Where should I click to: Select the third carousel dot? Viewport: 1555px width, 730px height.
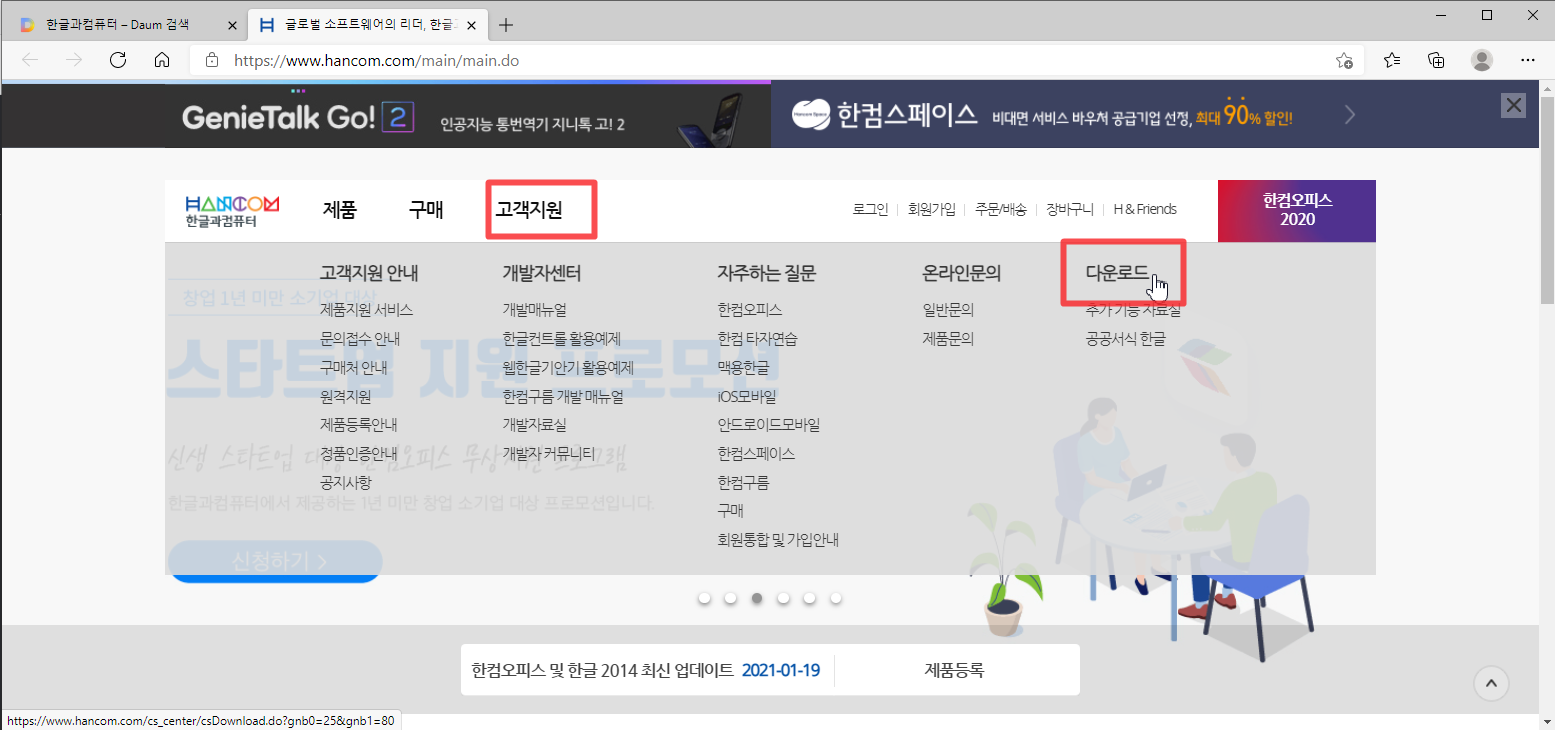[x=757, y=598]
